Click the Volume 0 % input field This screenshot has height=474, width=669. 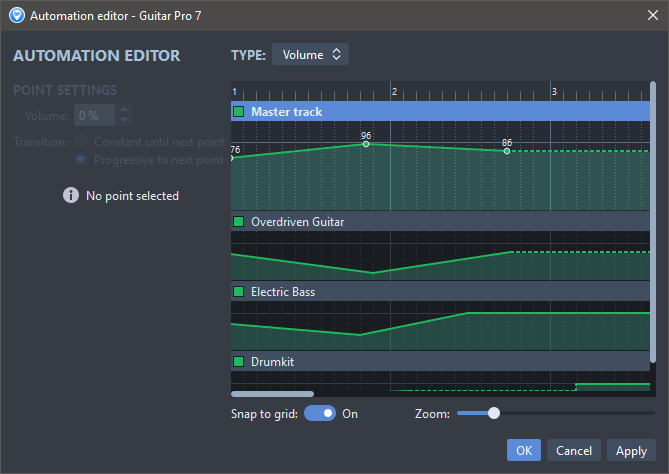click(95, 115)
